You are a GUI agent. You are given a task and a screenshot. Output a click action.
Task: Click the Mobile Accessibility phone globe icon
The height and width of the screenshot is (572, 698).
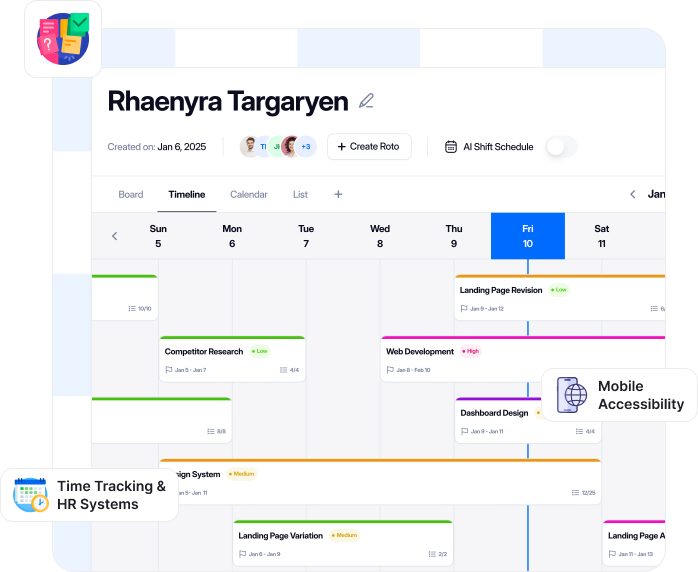[572, 395]
